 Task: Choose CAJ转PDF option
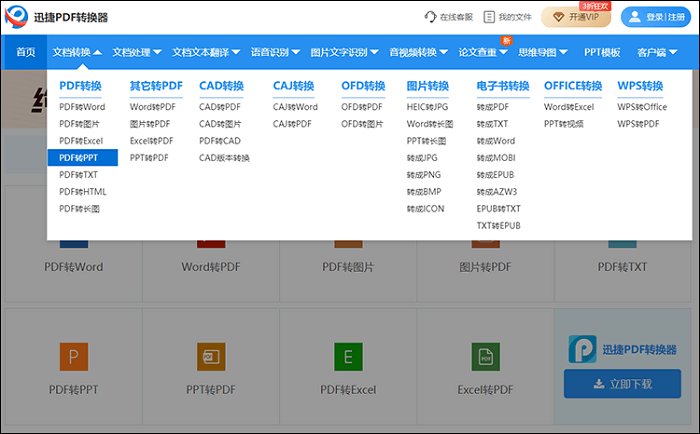point(292,124)
